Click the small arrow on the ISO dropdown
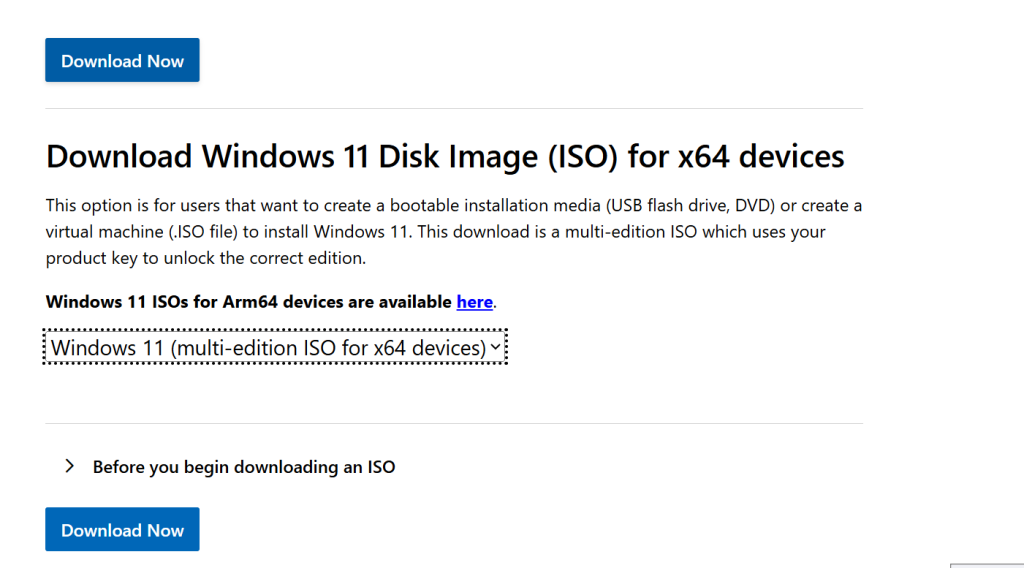The height and width of the screenshot is (568, 1024). [x=496, y=347]
